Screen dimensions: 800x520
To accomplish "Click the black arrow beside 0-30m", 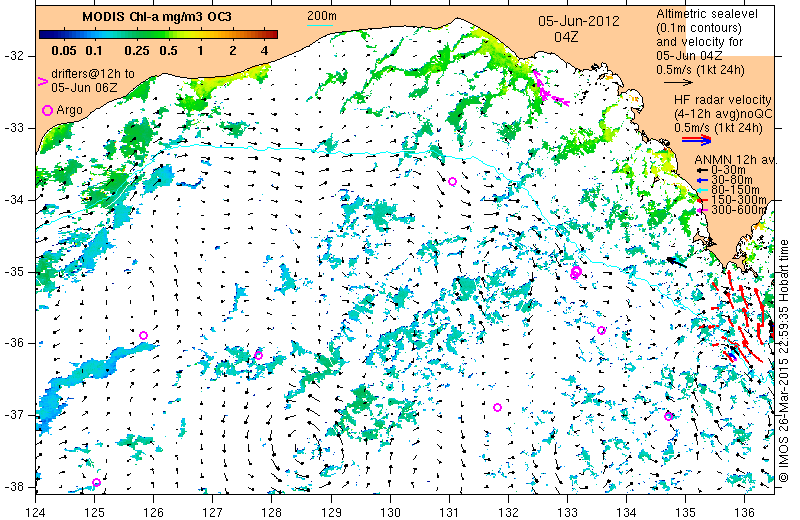I will tap(703, 170).
